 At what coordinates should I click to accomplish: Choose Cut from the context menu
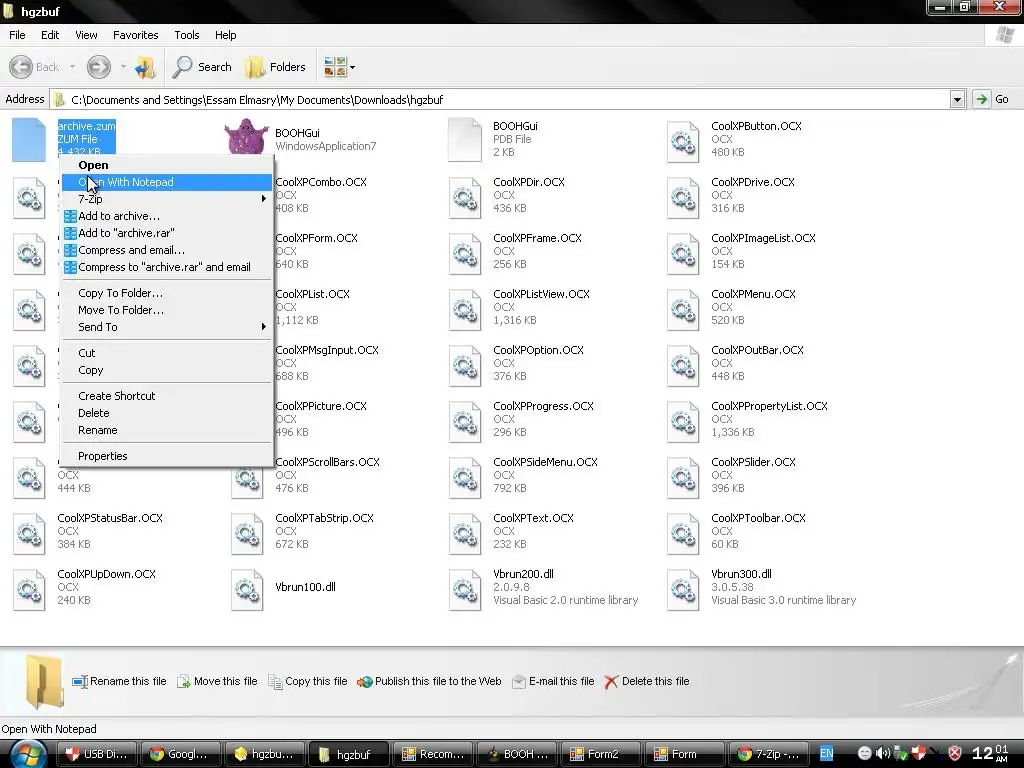167,353
